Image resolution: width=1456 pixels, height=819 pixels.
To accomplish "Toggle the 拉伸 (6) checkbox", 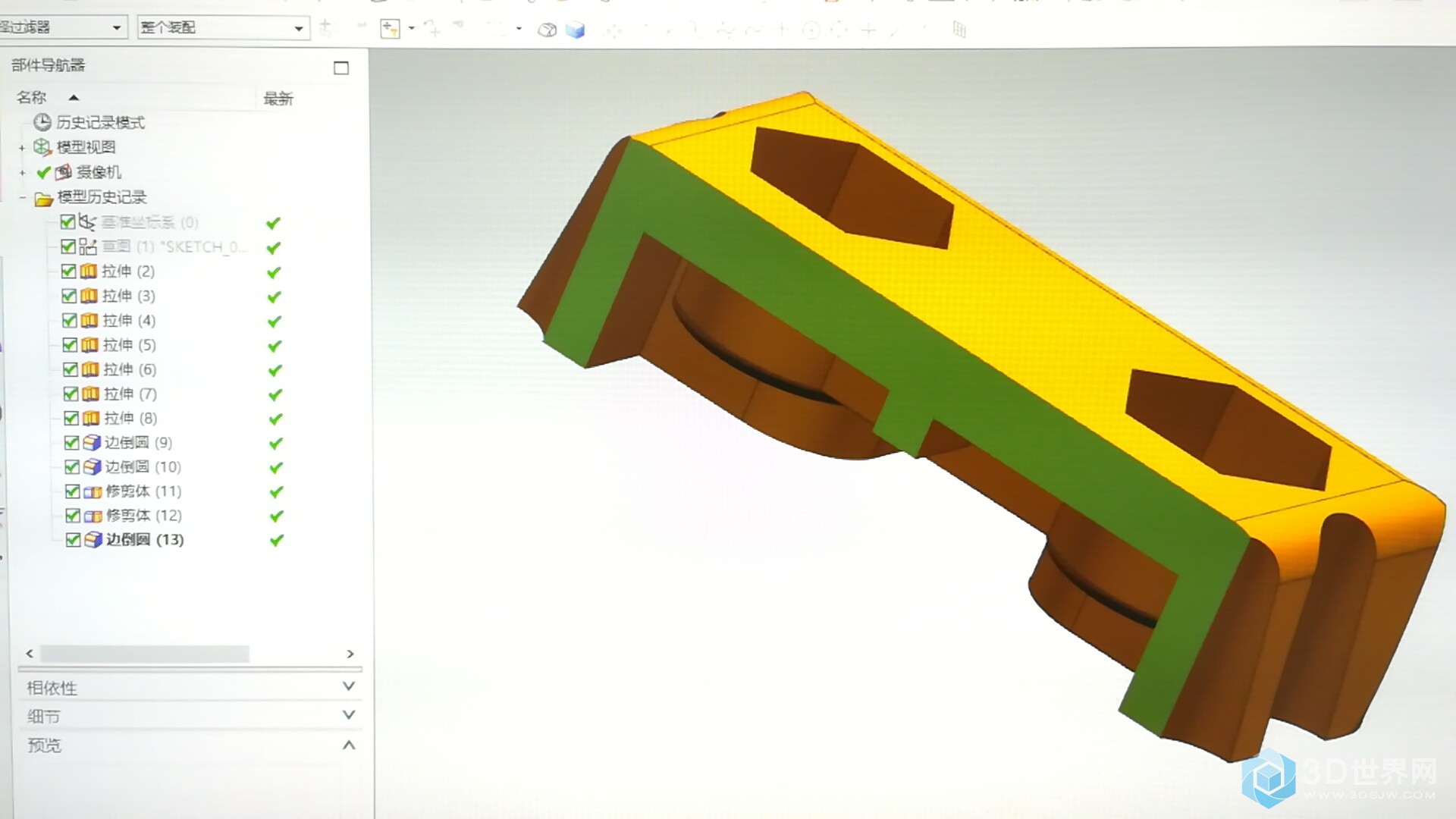I will point(70,369).
